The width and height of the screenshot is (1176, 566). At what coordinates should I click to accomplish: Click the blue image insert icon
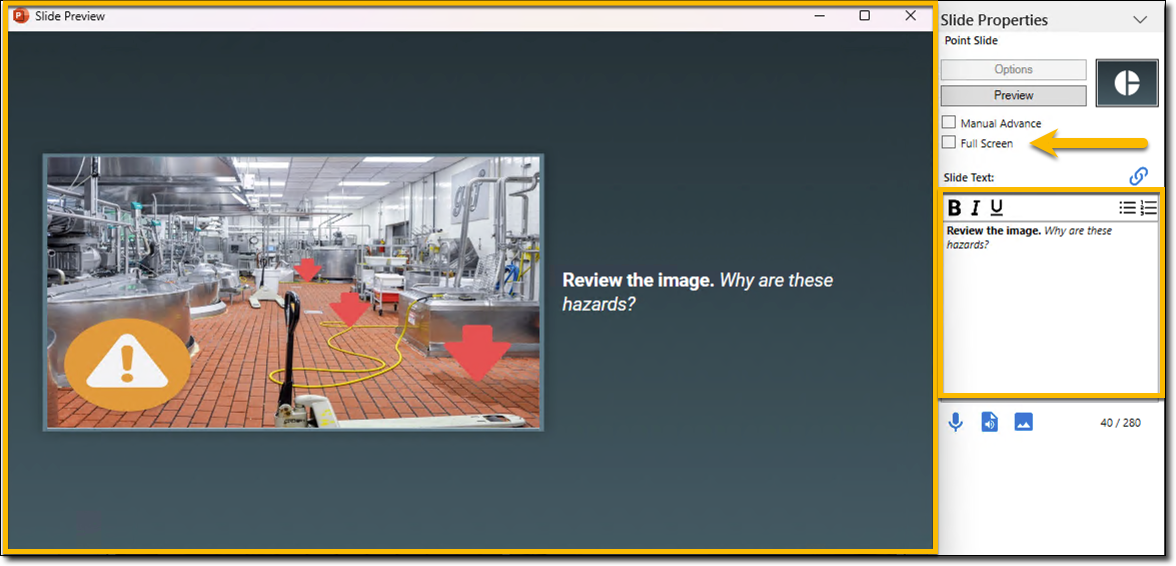coord(1023,422)
